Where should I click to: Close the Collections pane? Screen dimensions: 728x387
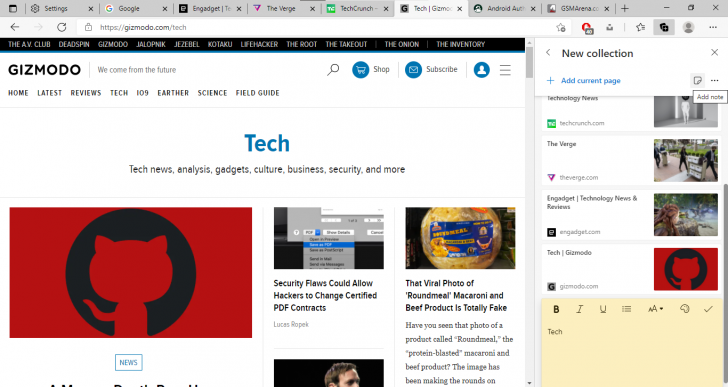[715, 52]
